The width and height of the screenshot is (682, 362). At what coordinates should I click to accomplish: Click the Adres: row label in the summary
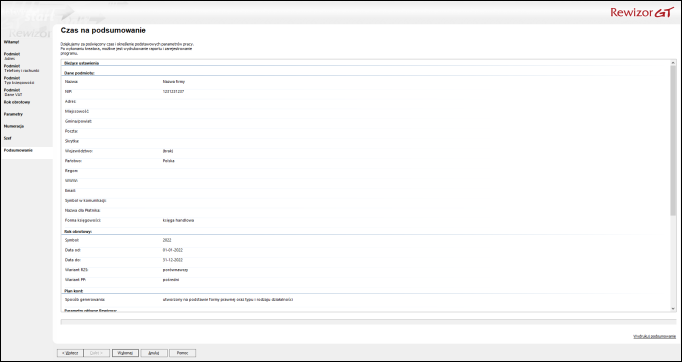click(x=70, y=101)
